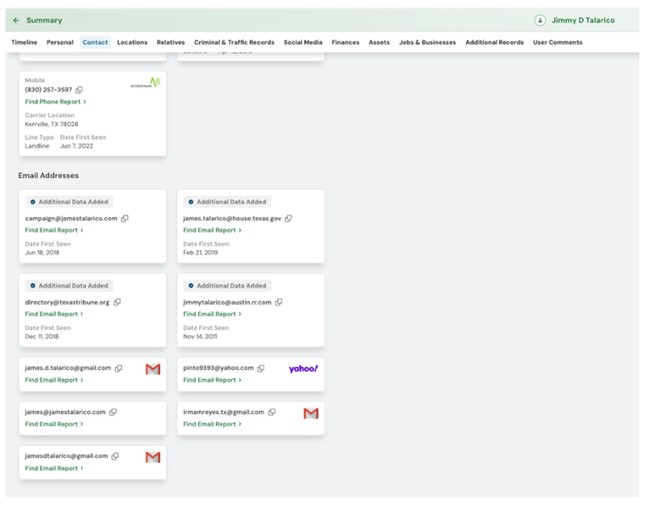Copy pinto9393@yahoo.com email address
The height and width of the screenshot is (509, 650).
tap(261, 368)
